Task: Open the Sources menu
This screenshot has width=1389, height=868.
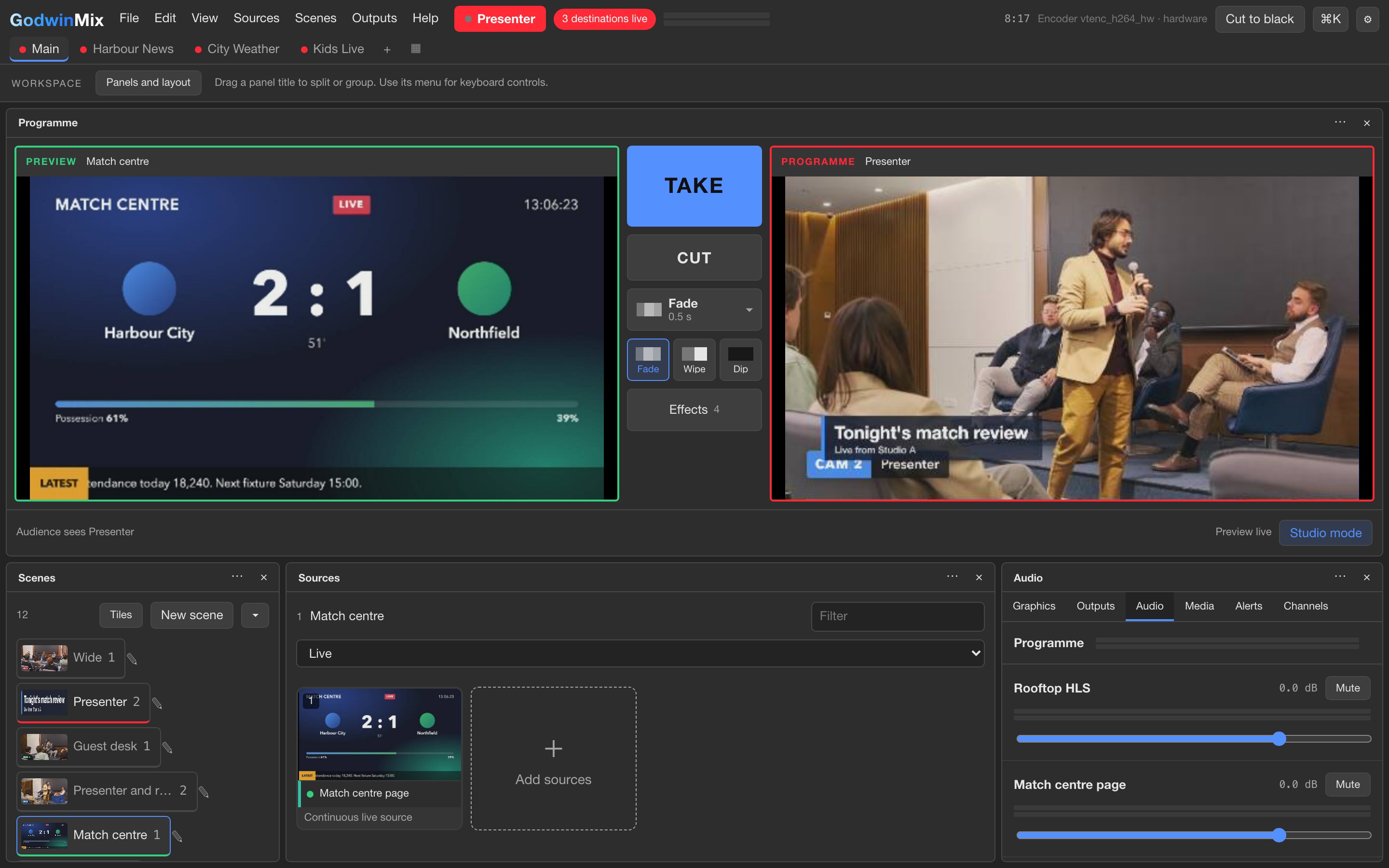Action: (256, 18)
